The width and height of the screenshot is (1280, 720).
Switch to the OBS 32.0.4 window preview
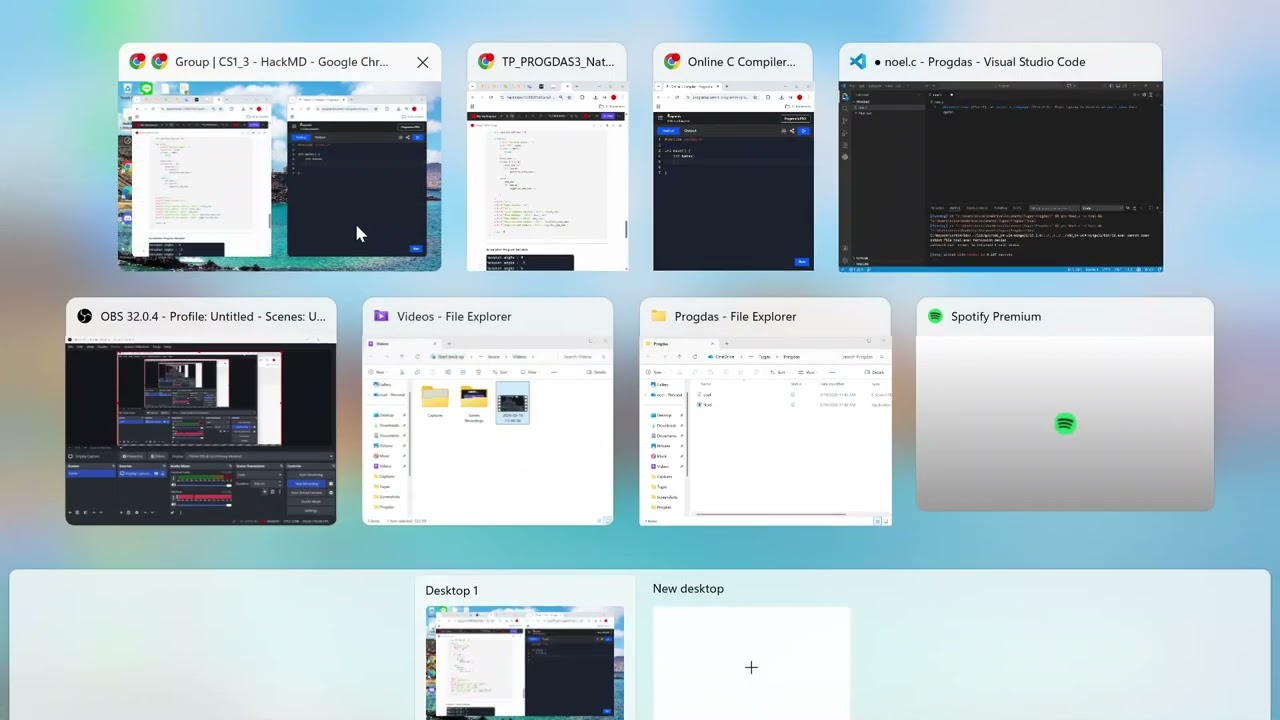(x=201, y=430)
